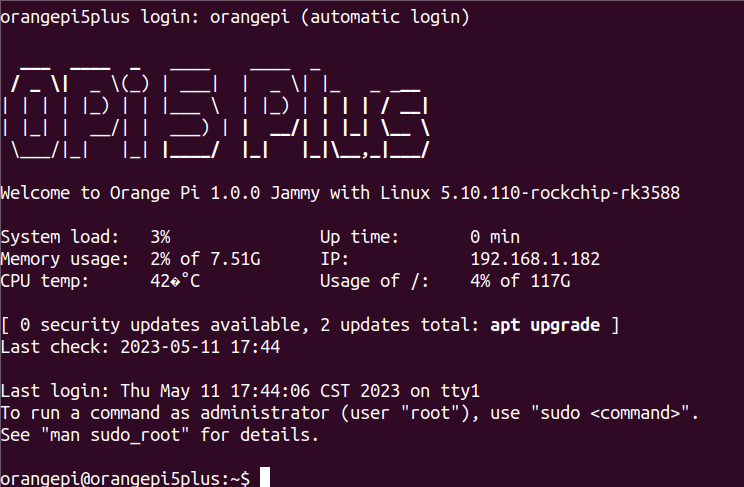Image resolution: width=744 pixels, height=487 pixels.
Task: Click the 'Up time:' label
Action: point(360,237)
